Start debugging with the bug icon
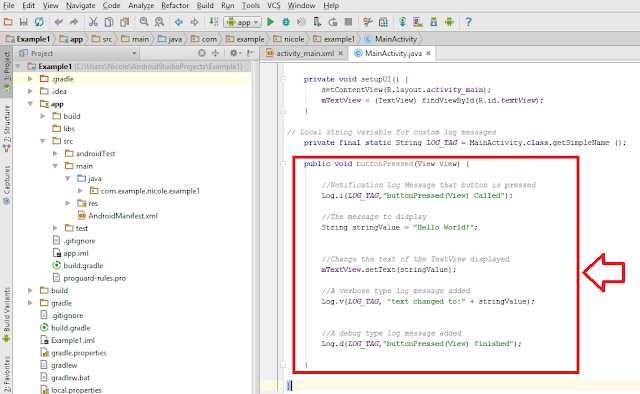Image resolution: width=640 pixels, height=394 pixels. point(286,22)
